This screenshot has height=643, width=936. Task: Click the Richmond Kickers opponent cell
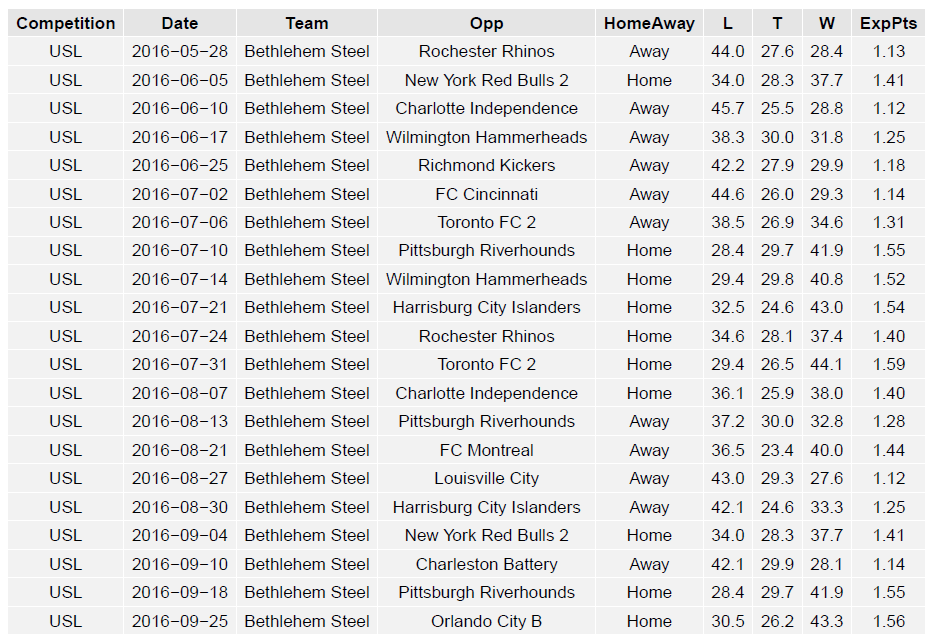tap(486, 165)
